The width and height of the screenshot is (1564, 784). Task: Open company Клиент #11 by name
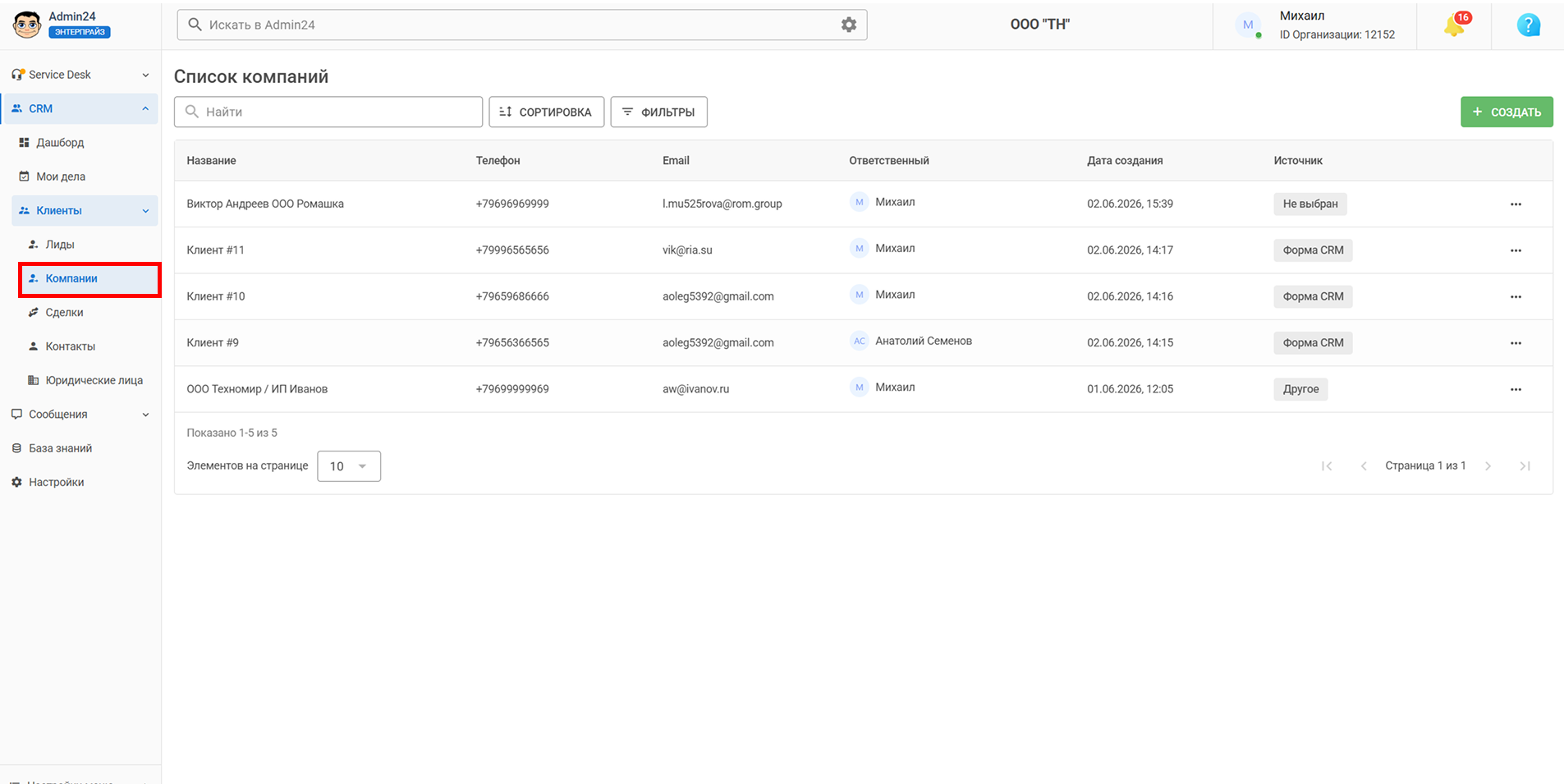215,250
